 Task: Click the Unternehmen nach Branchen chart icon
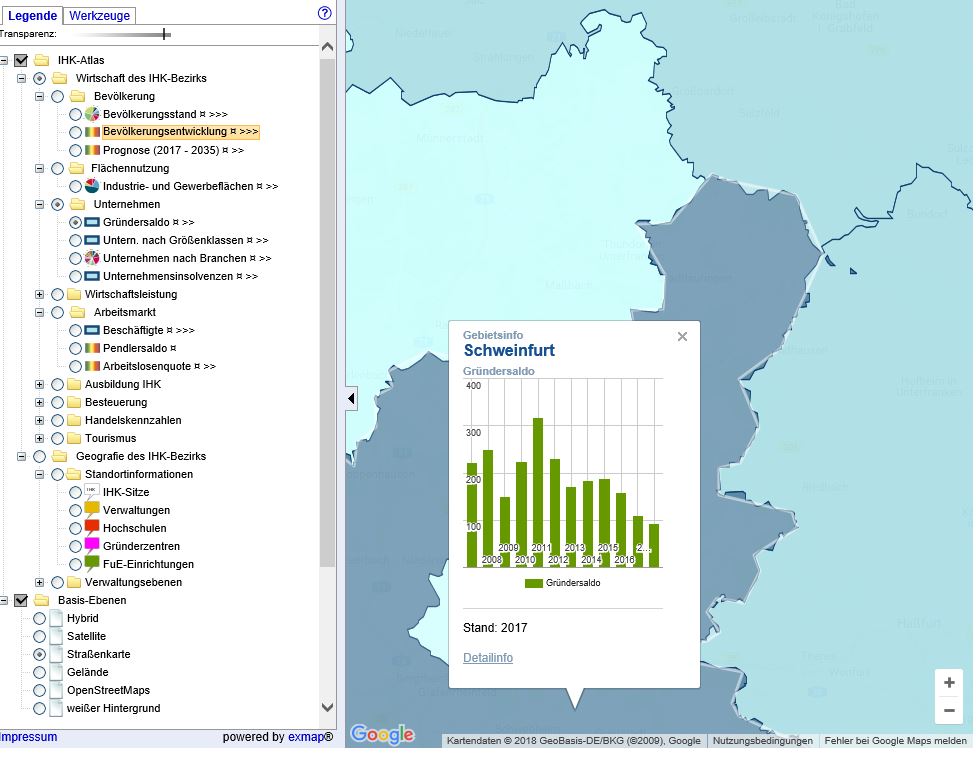click(92, 259)
